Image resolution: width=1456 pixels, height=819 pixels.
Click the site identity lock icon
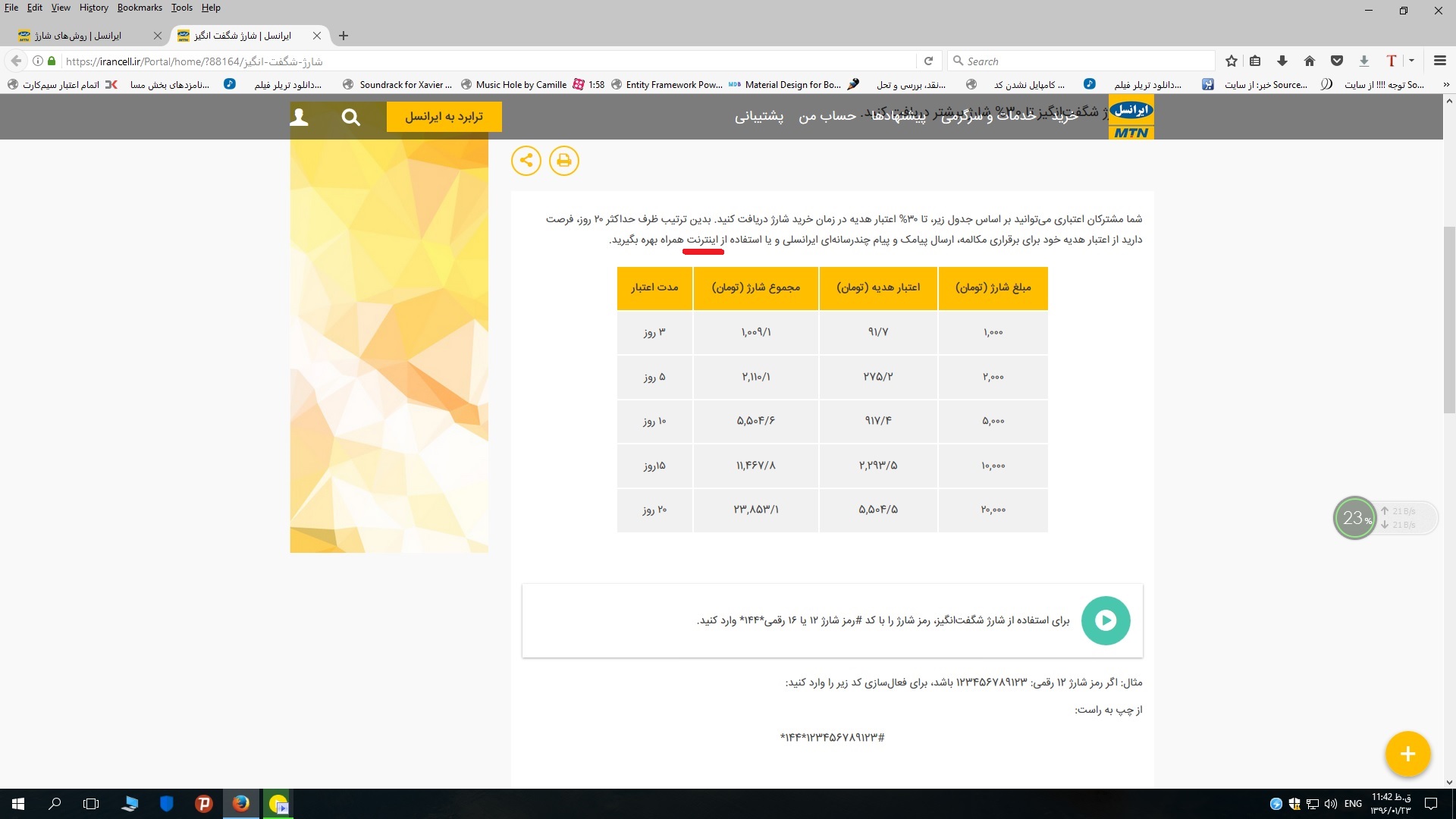(x=52, y=61)
